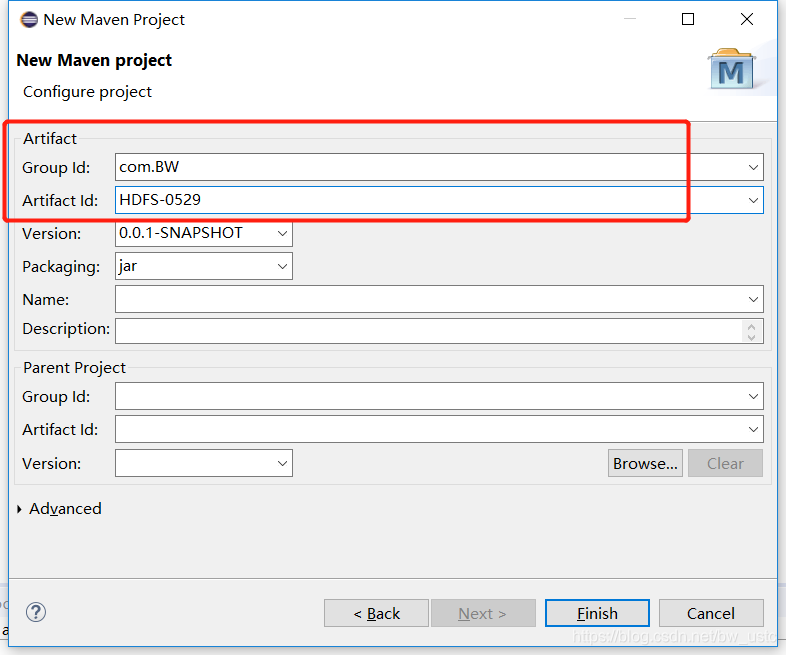Open the Parent Project Version dropdown

pyautogui.click(x=282, y=463)
